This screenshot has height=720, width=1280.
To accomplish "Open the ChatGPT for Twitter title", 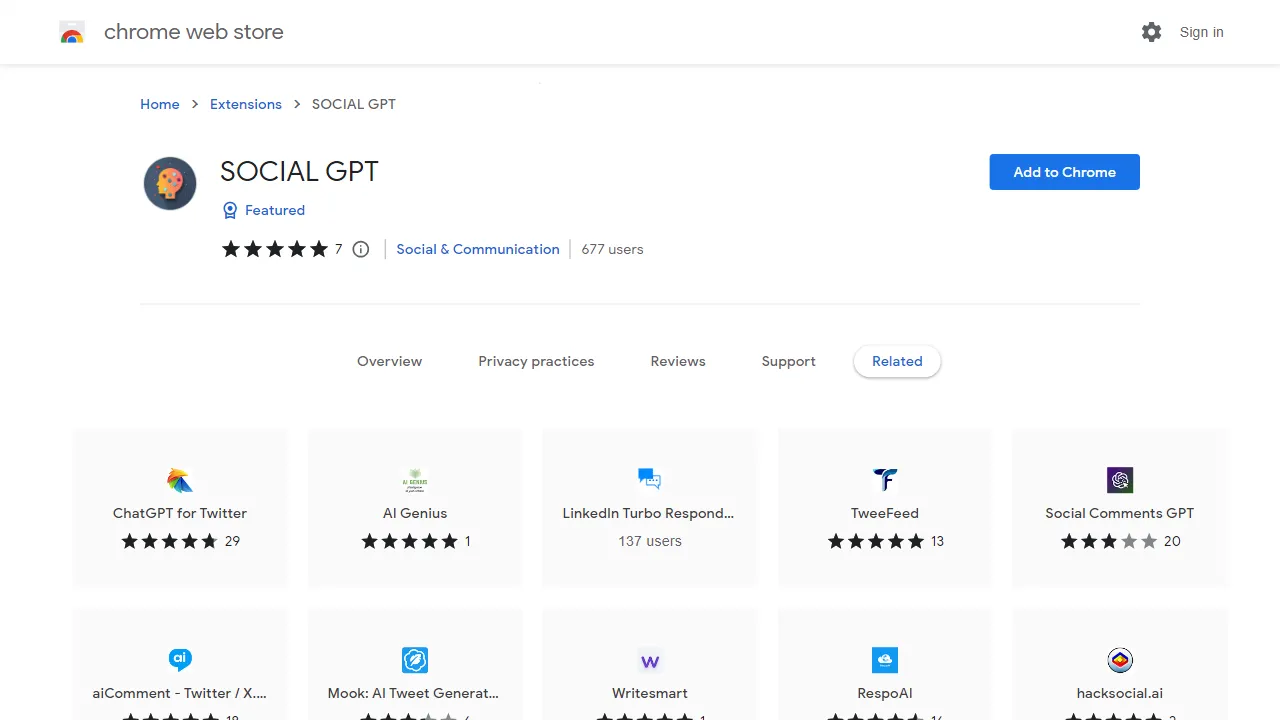I will (180, 513).
